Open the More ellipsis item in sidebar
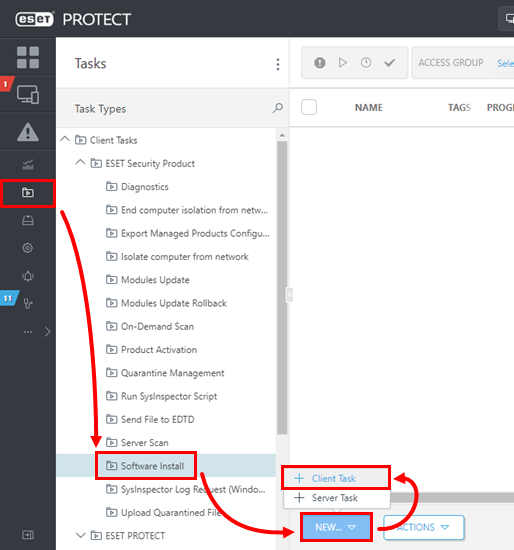Image resolution: width=514 pixels, height=550 pixels. pos(28,332)
